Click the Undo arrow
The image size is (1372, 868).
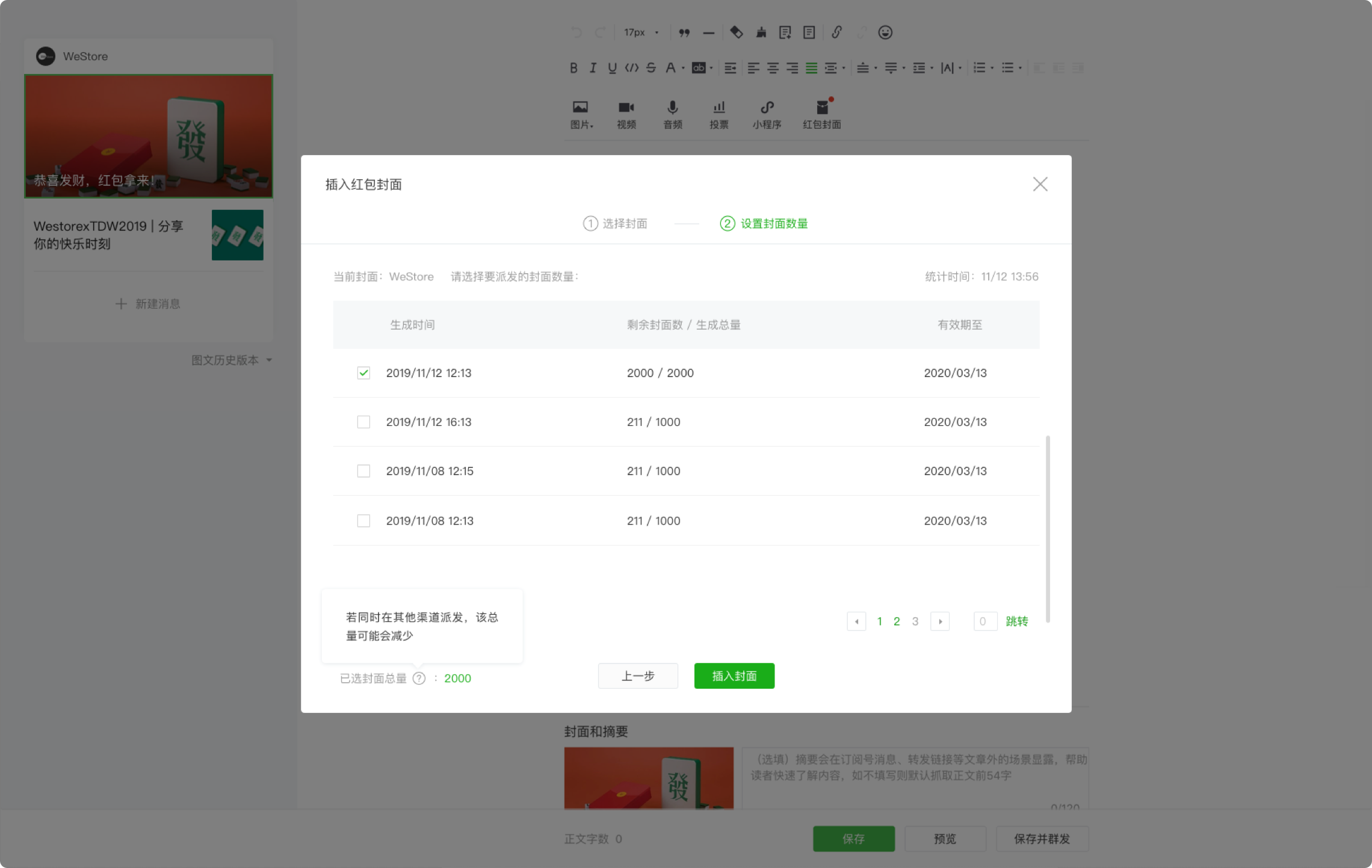[576, 32]
